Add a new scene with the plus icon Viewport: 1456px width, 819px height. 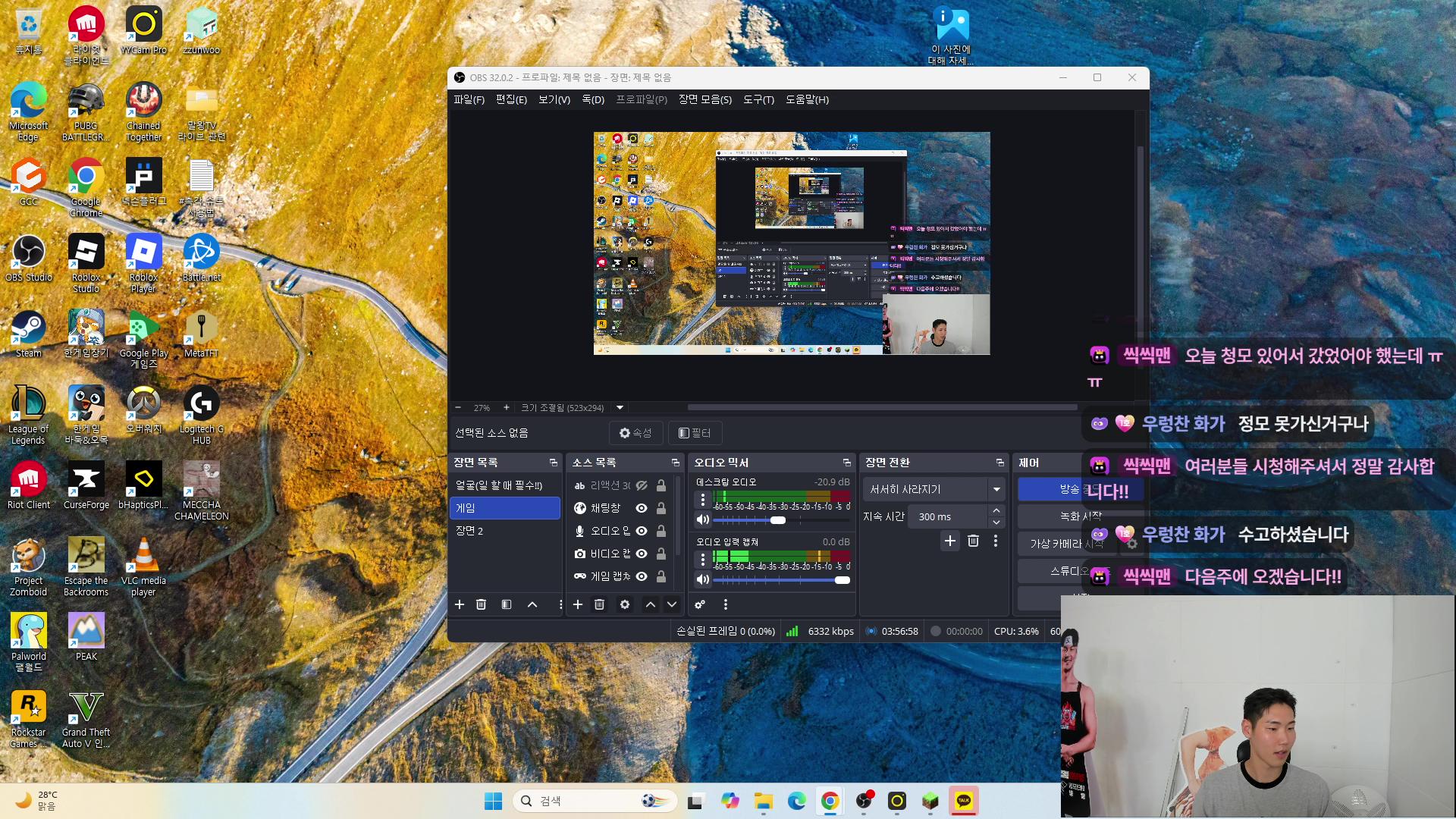coord(459,604)
